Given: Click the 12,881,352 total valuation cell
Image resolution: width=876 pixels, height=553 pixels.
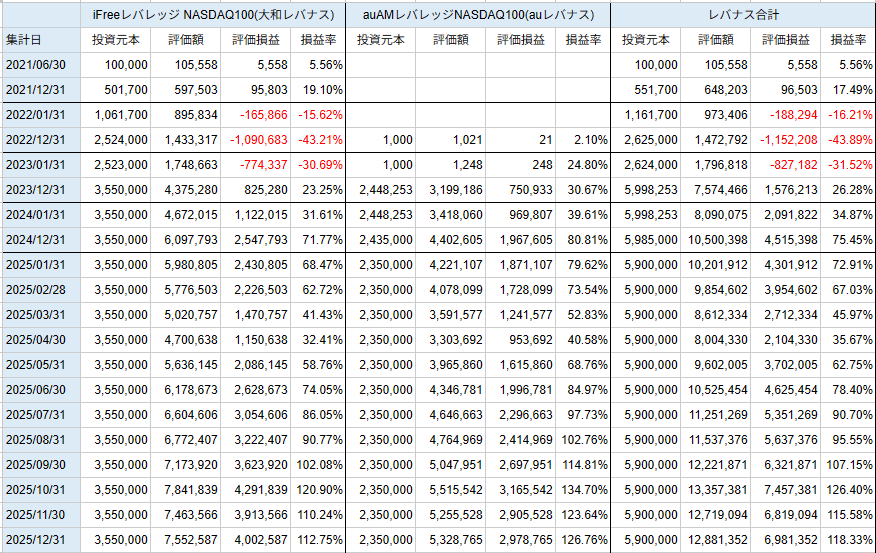Looking at the screenshot, I should click(x=714, y=540).
